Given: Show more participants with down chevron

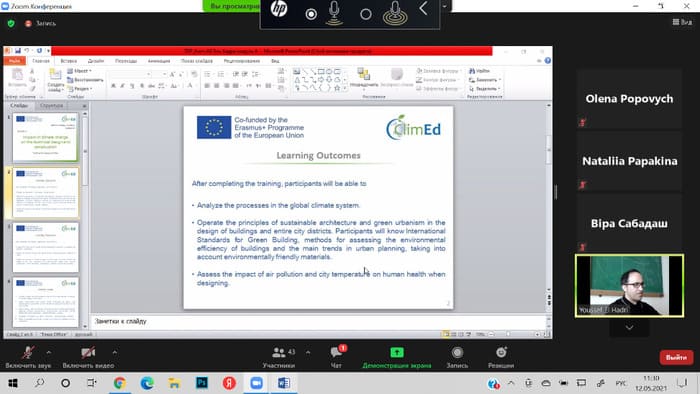Looking at the screenshot, I should point(629,328).
